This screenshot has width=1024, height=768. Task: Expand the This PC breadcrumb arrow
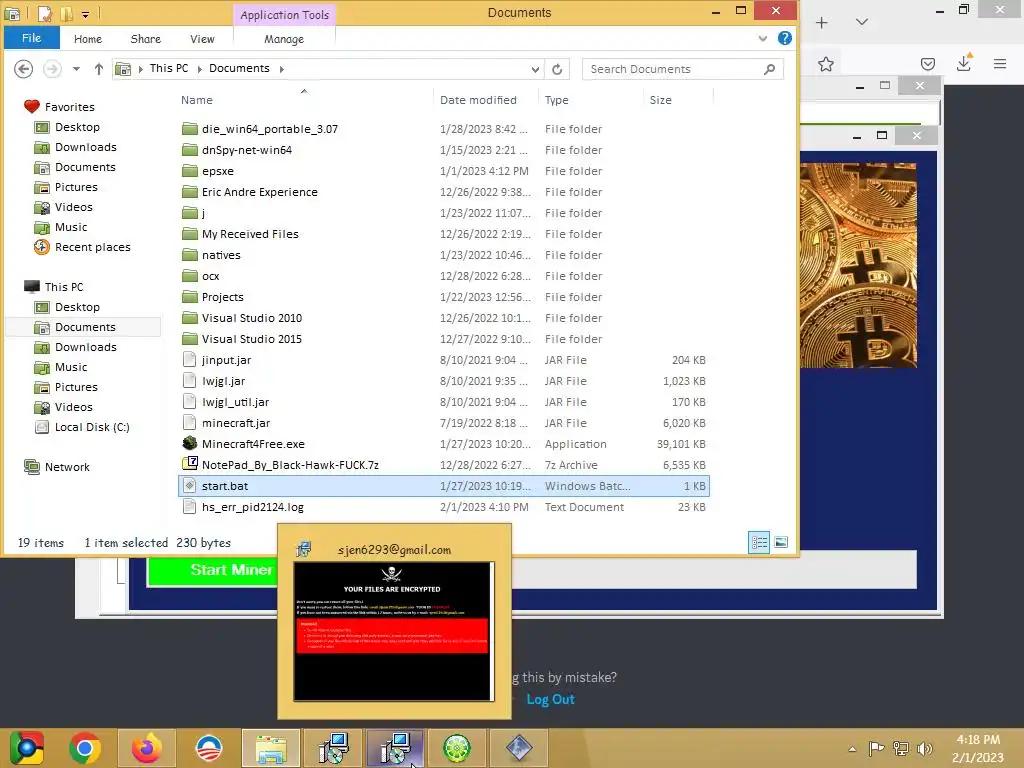[x=199, y=69]
